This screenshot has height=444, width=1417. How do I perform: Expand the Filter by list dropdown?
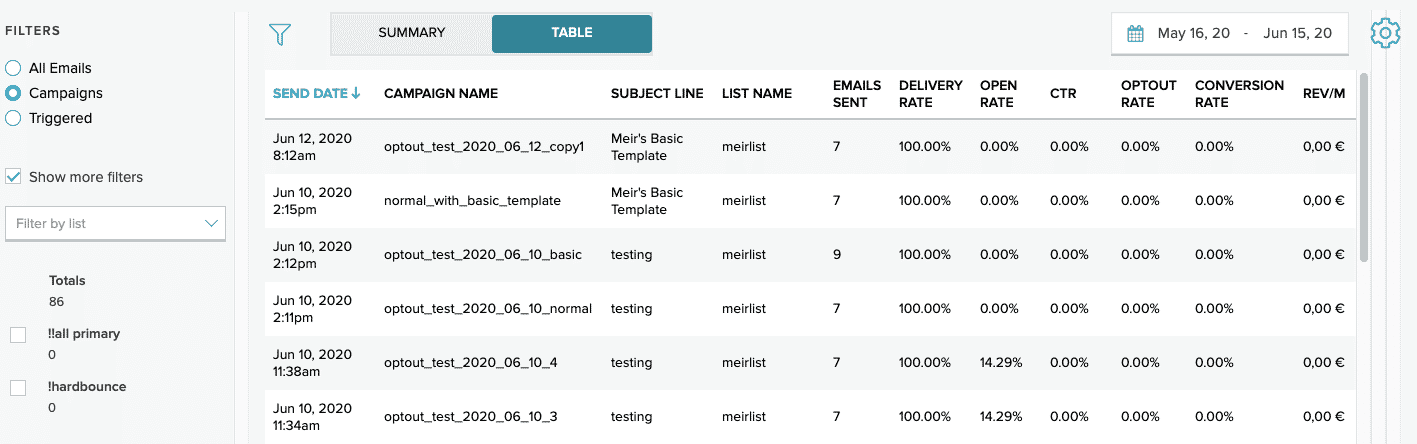point(115,224)
